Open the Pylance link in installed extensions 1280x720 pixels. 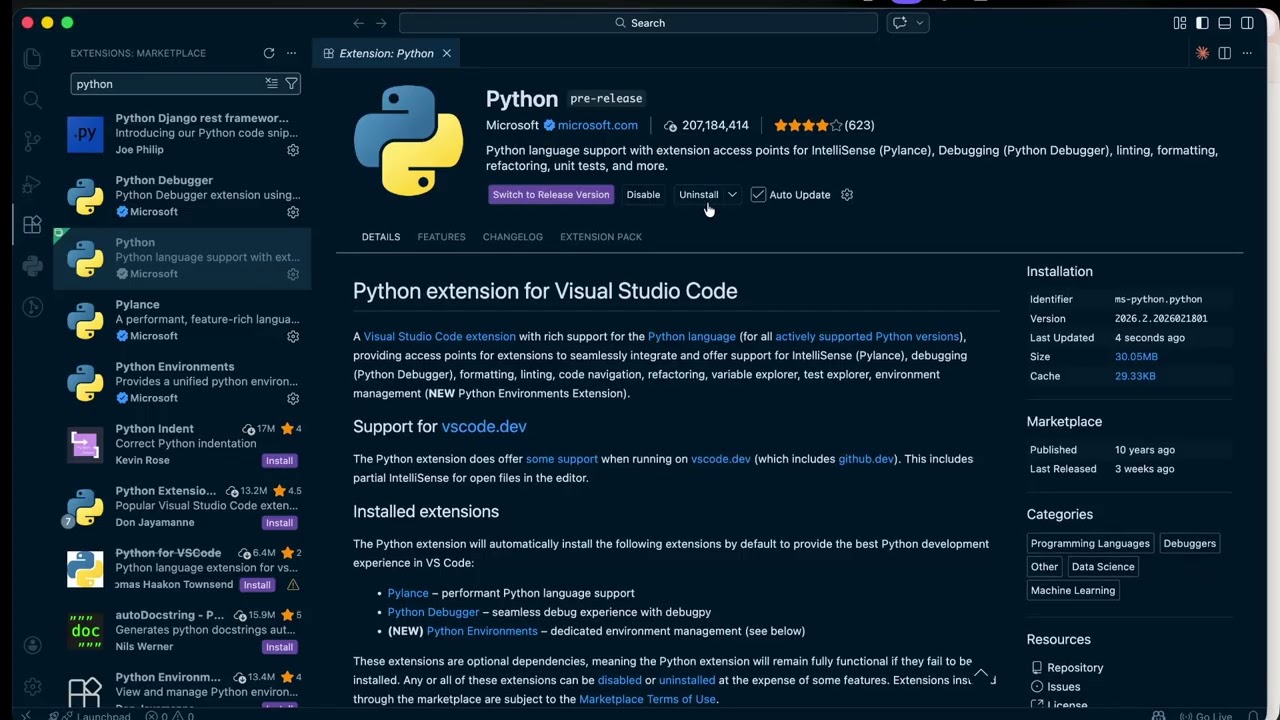point(408,593)
